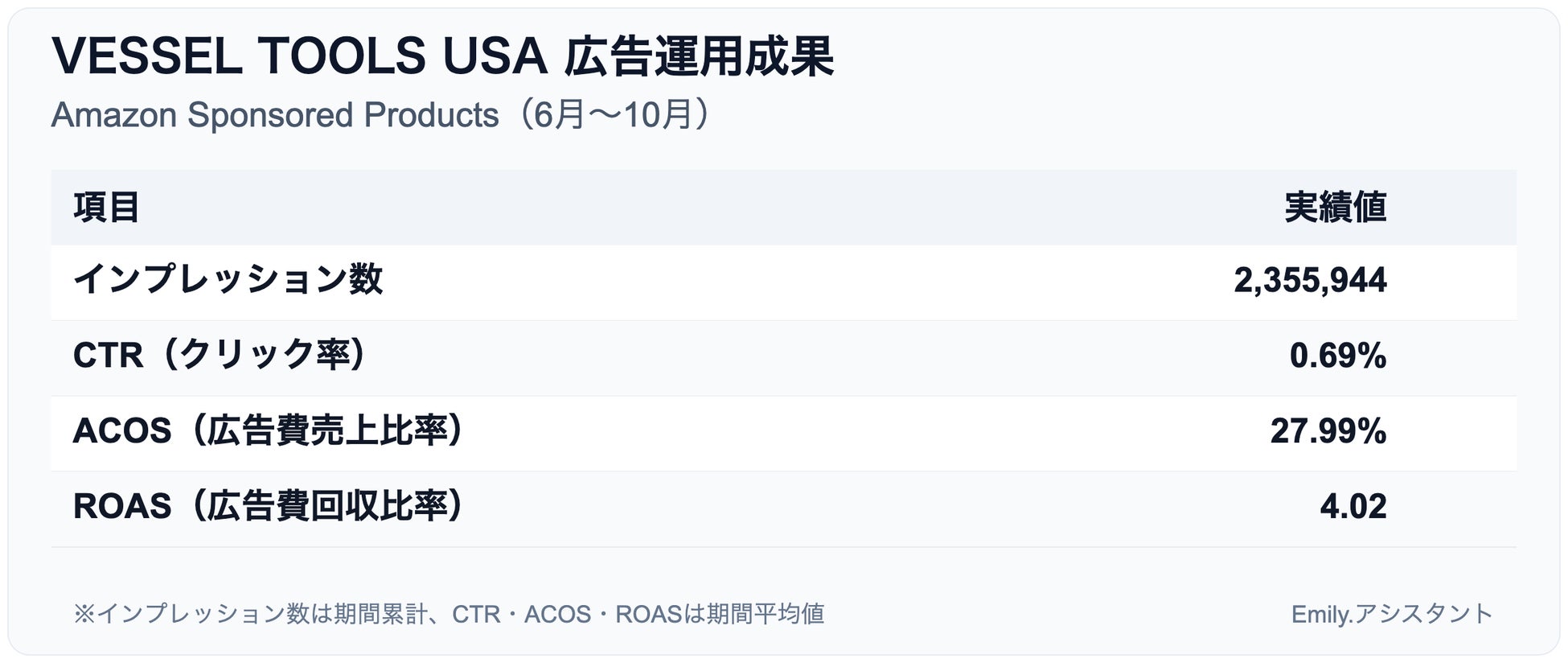The image size is (1568, 663).
Task: Click the word 広告運用成果 in the heading
Action: click(698, 56)
